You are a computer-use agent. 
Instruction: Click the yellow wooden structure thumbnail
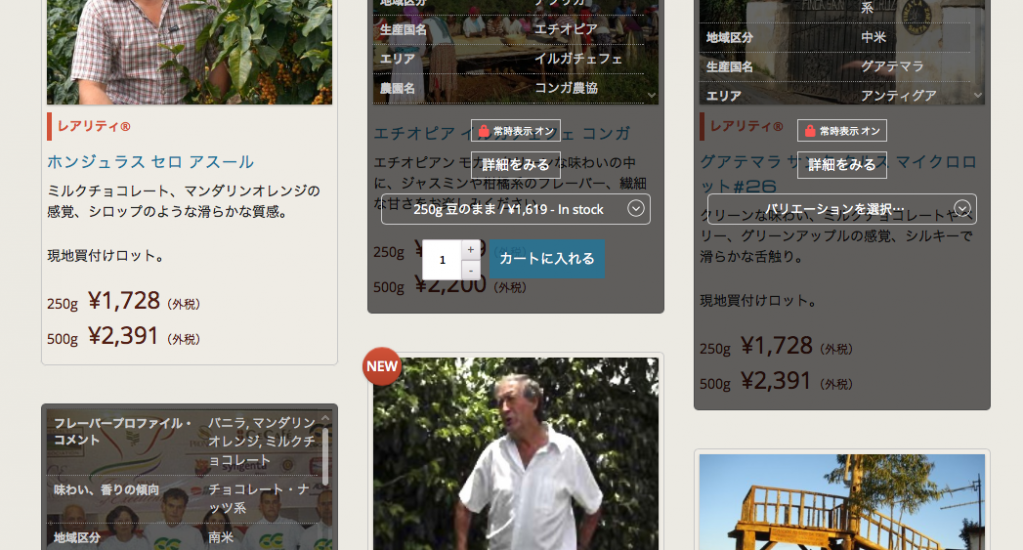click(x=842, y=502)
